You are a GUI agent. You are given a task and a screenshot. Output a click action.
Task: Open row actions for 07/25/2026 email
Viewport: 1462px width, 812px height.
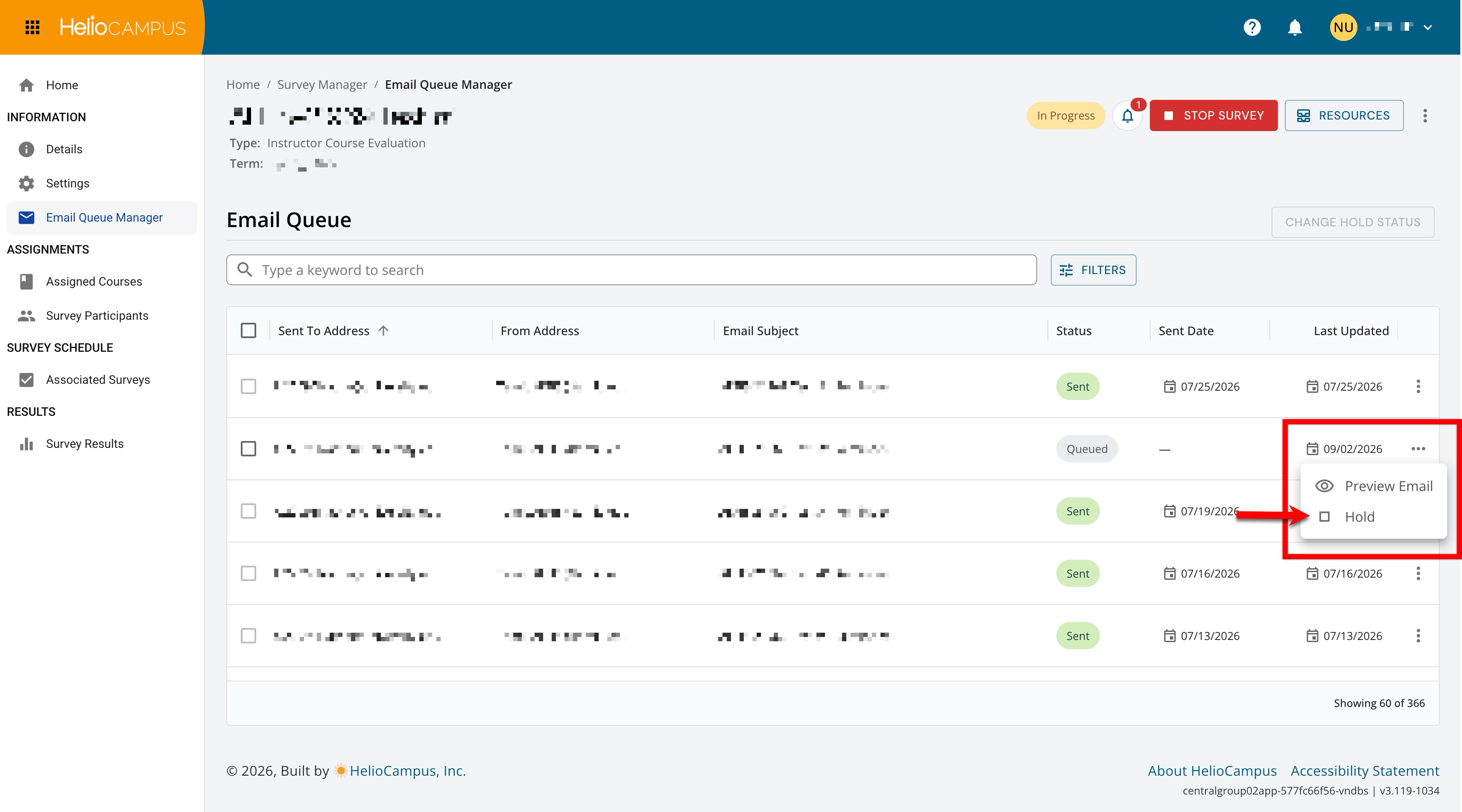[1418, 386]
